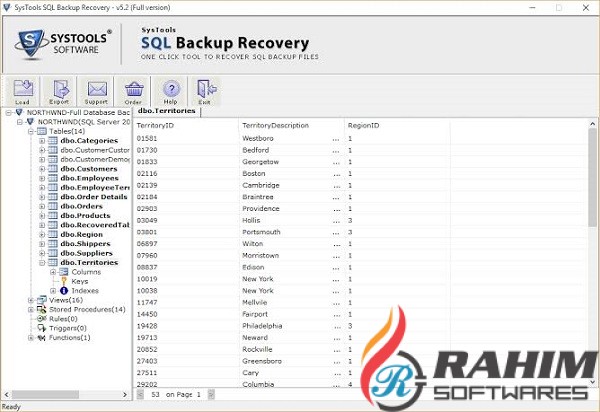Click the Triggers node icon
Viewport: 600px width, 412px height.
[42, 328]
